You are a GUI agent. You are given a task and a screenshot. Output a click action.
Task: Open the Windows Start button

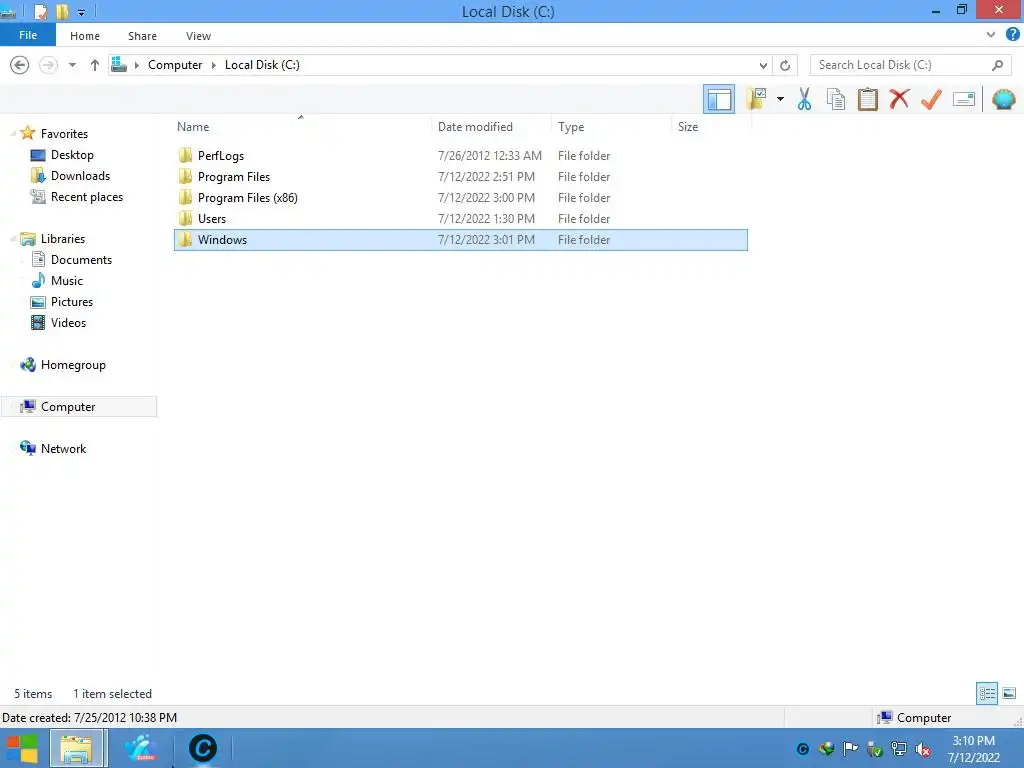point(22,748)
